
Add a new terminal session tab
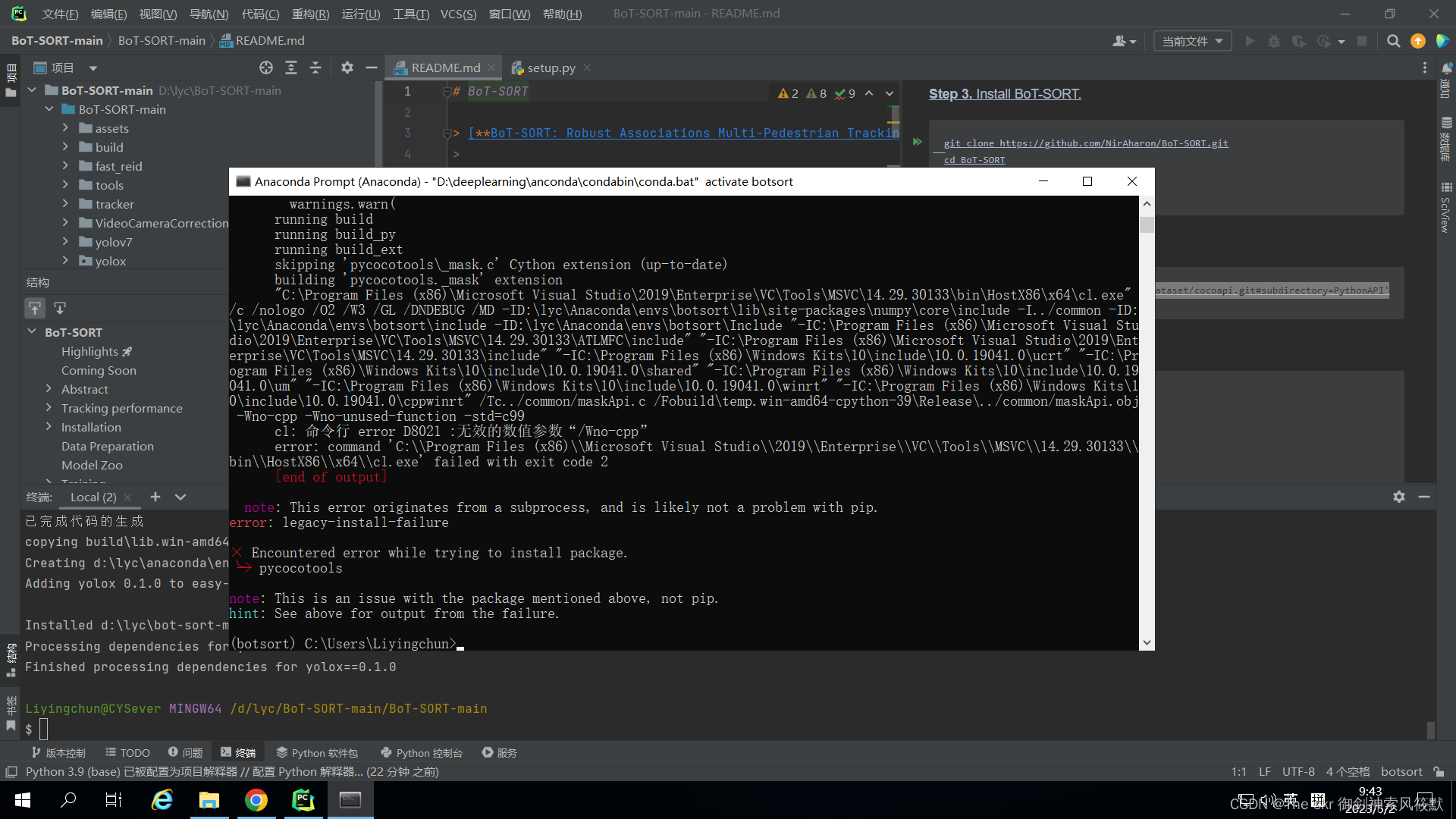coord(155,497)
